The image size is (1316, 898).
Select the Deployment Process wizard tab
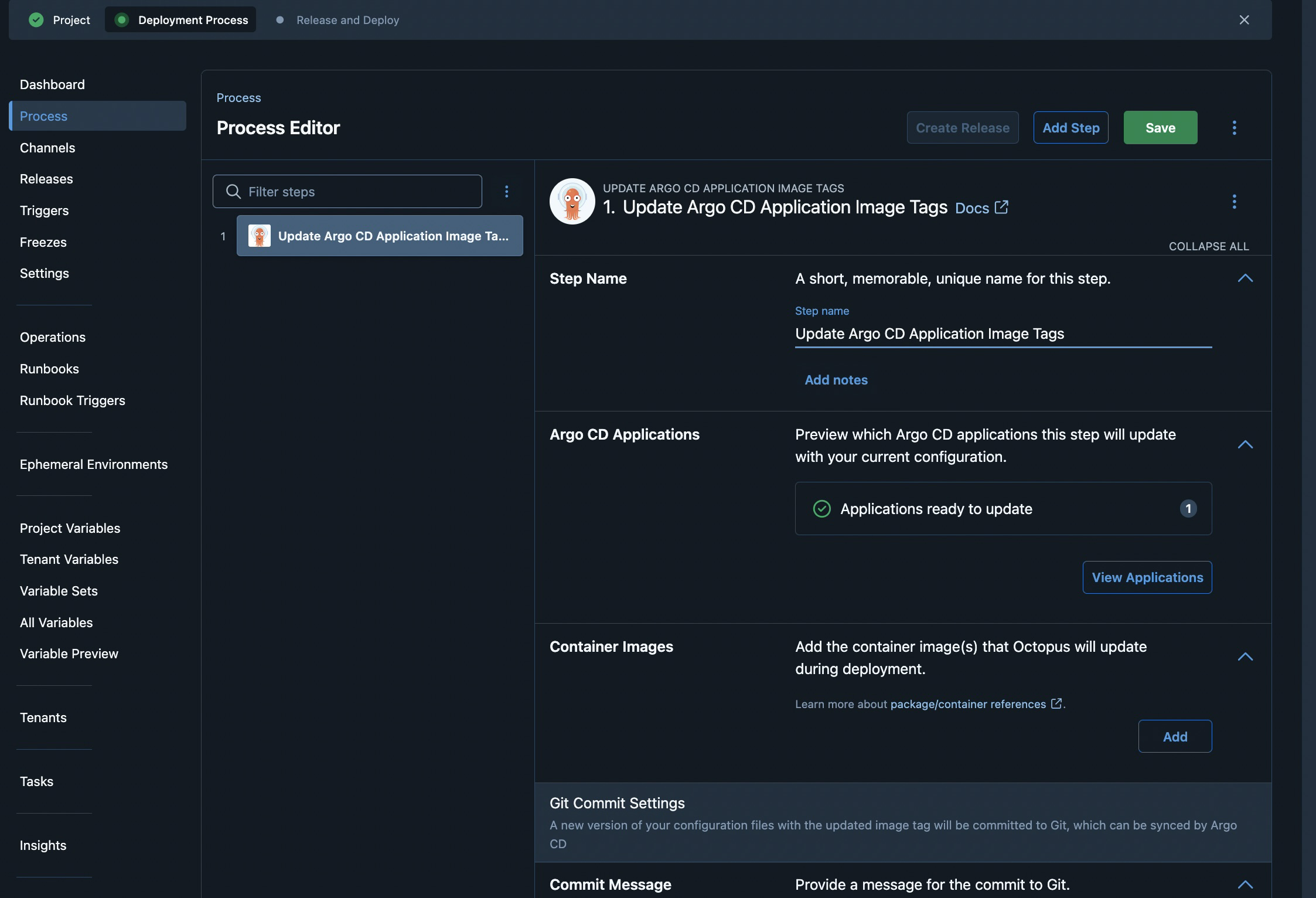point(180,20)
